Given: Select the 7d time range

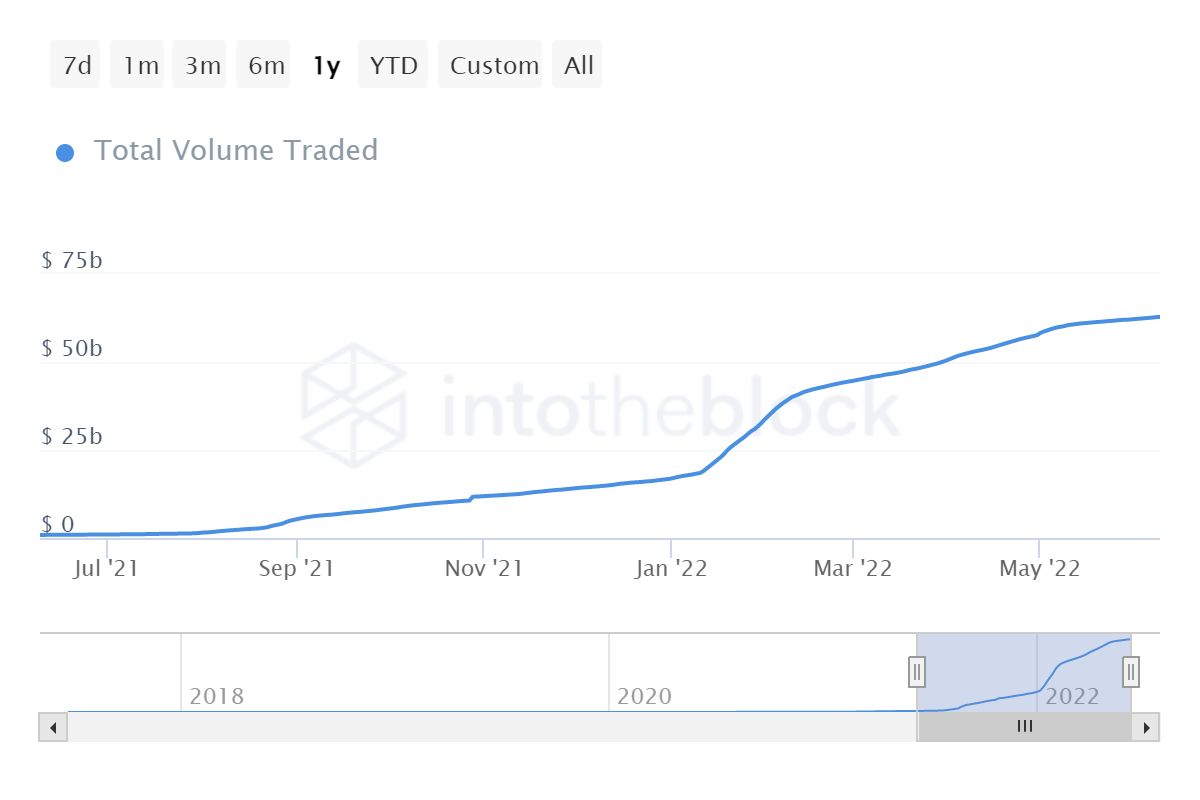Looking at the screenshot, I should pos(76,66).
